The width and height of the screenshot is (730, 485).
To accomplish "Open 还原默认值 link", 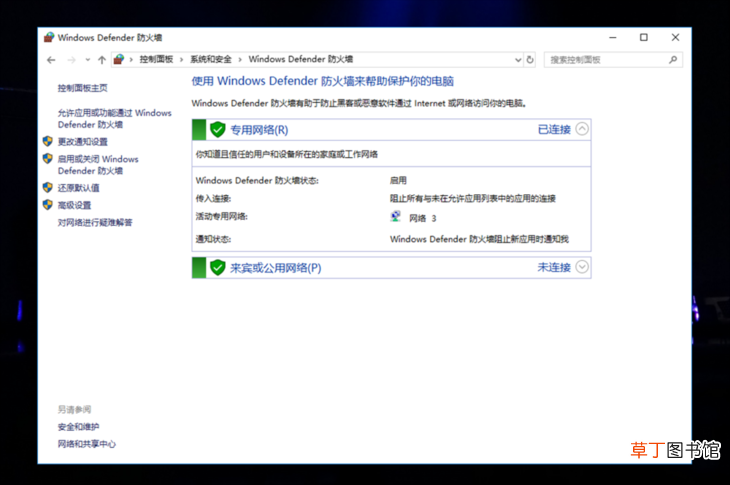I will 78,188.
